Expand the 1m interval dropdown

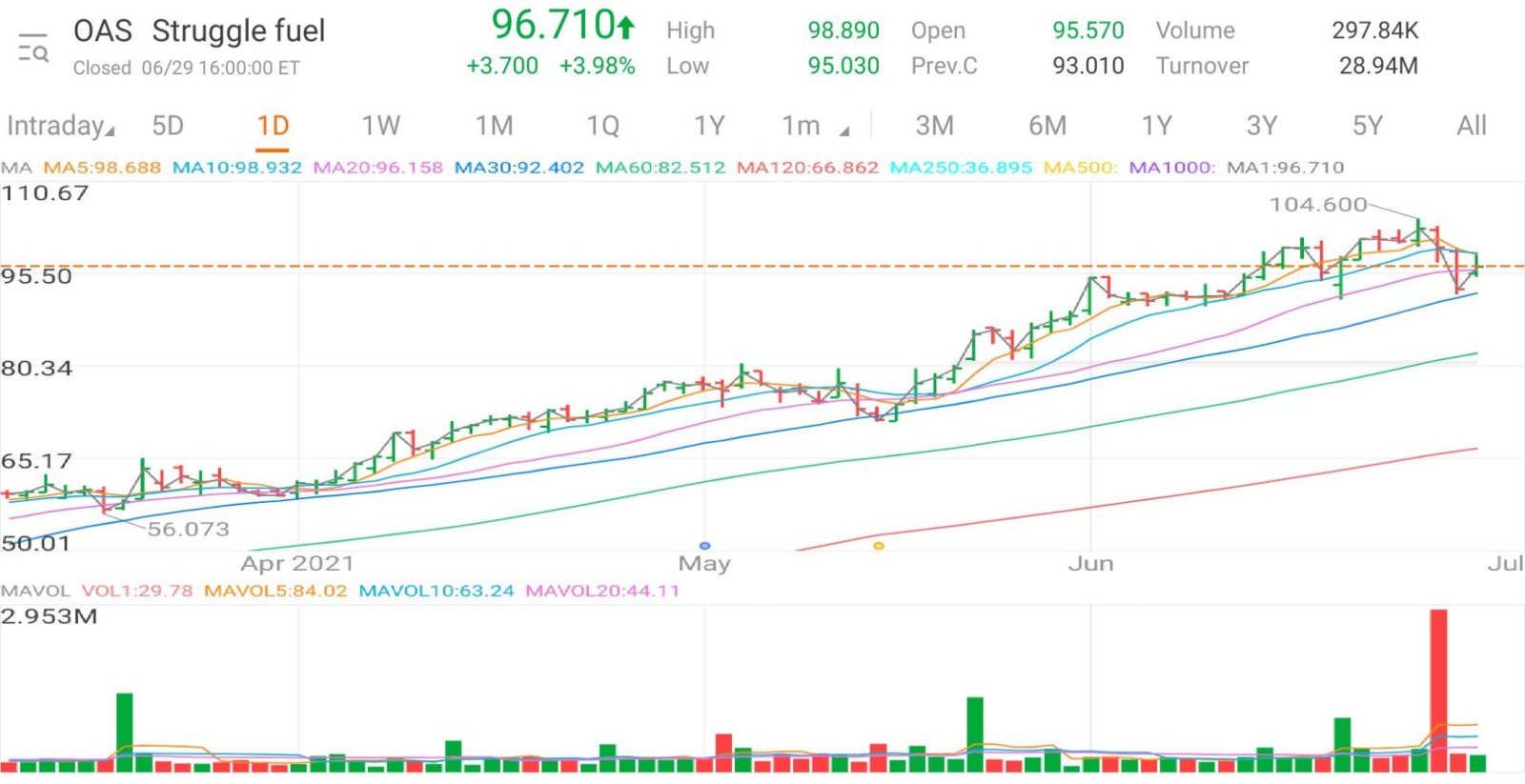tap(815, 126)
